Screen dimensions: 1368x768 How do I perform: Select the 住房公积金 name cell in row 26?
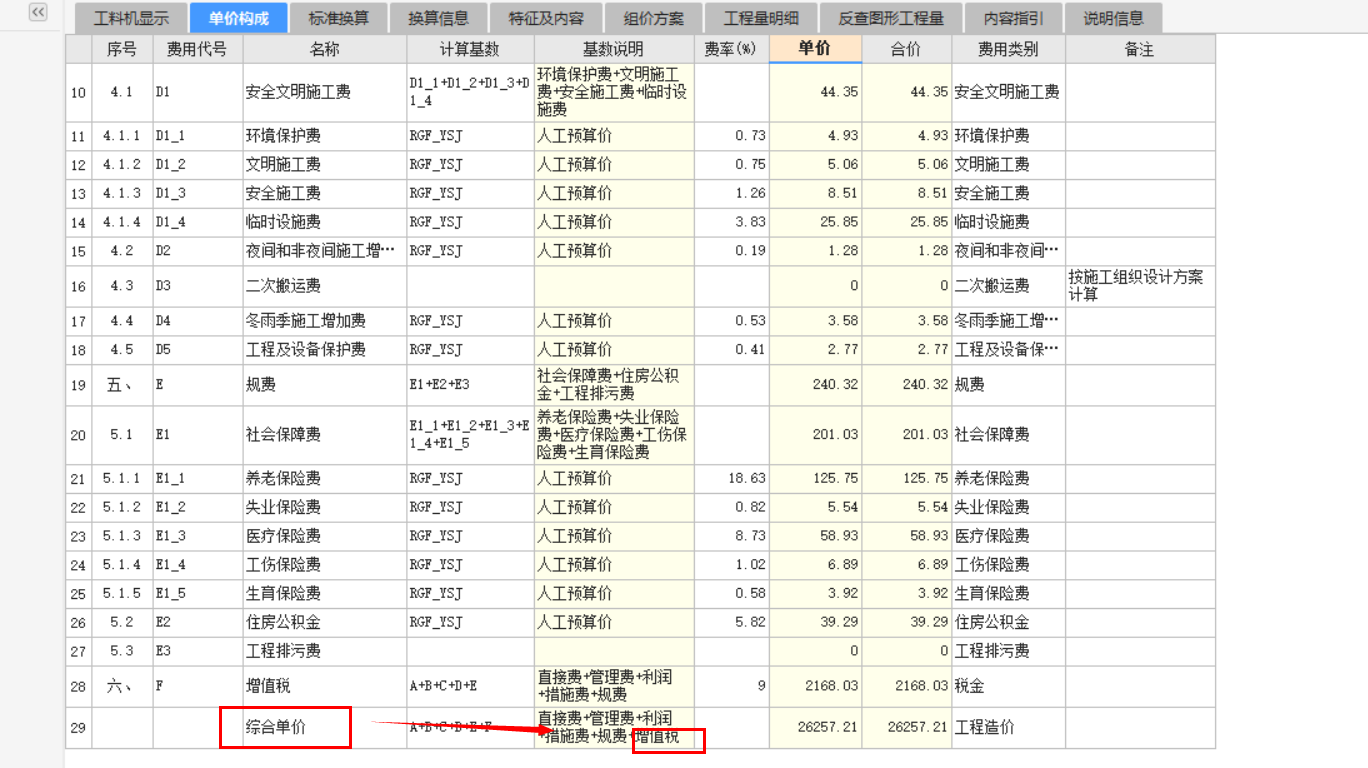325,623
